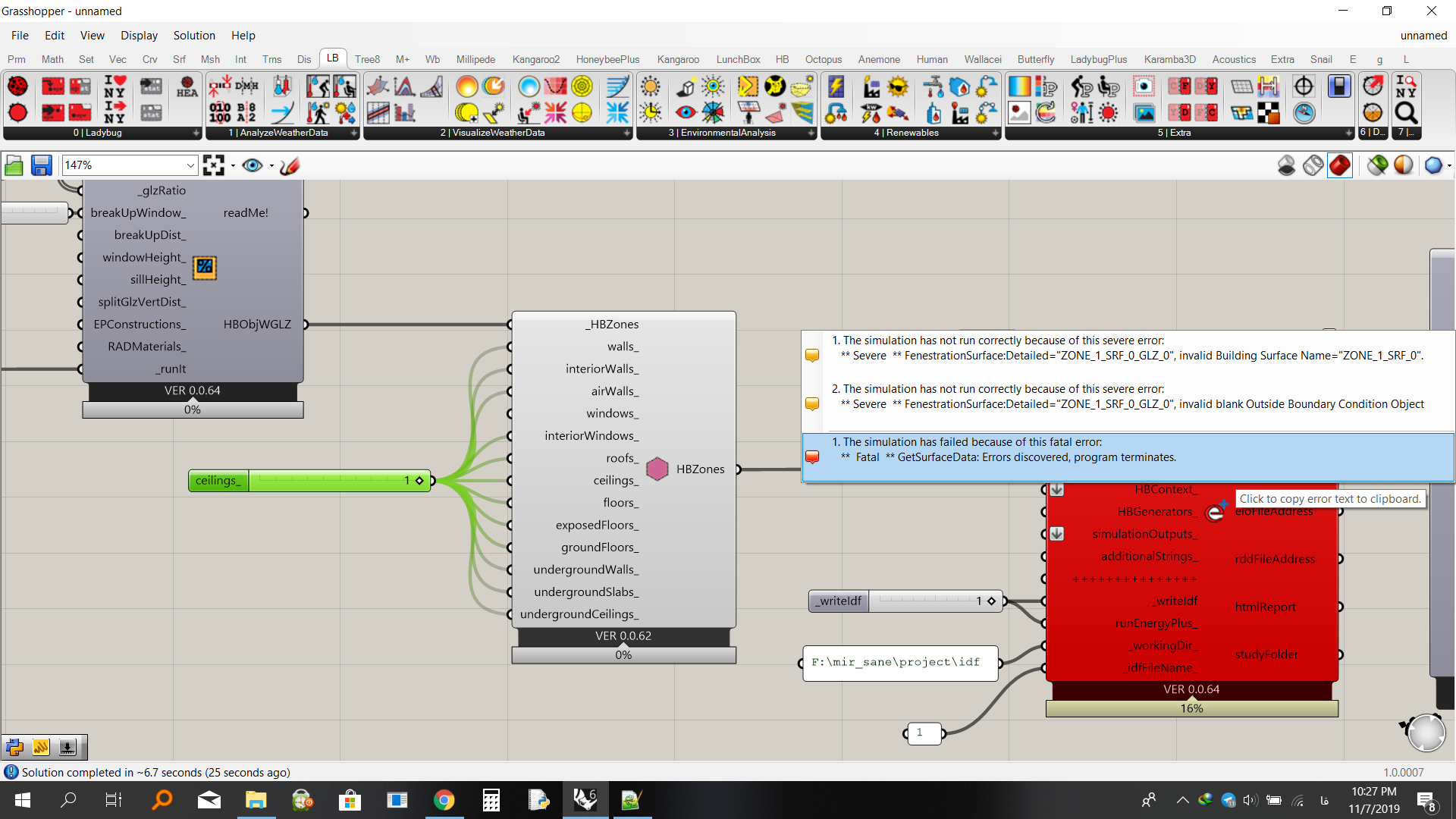Open a file with green folder icon
Viewport: 1456px width, 819px height.
tap(14, 165)
